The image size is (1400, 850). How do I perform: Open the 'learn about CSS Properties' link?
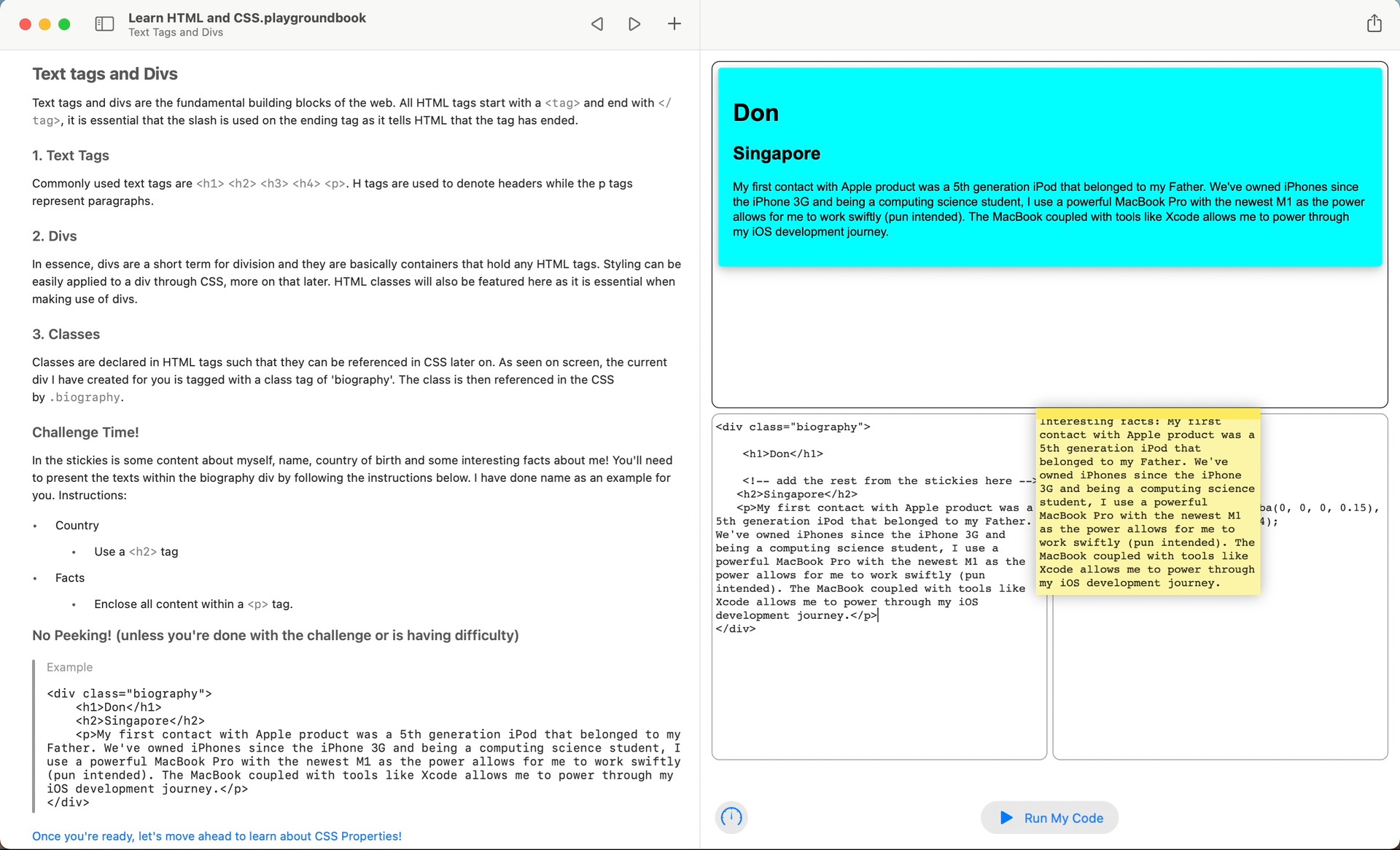(217, 836)
